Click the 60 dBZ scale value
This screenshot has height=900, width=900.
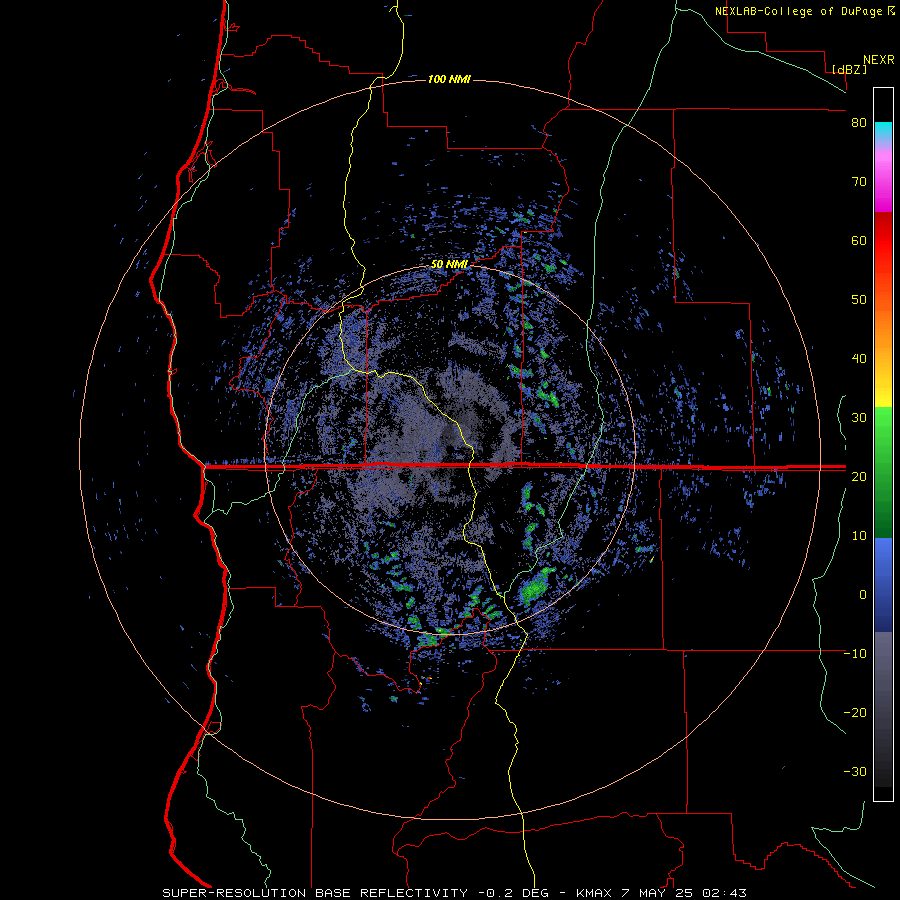859,240
